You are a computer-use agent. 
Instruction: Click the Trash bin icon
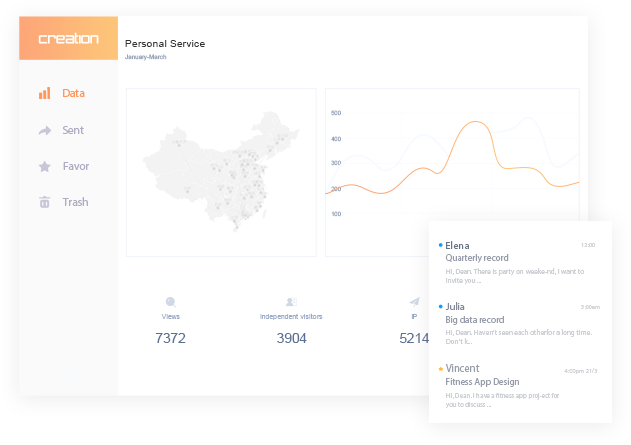(x=44, y=202)
